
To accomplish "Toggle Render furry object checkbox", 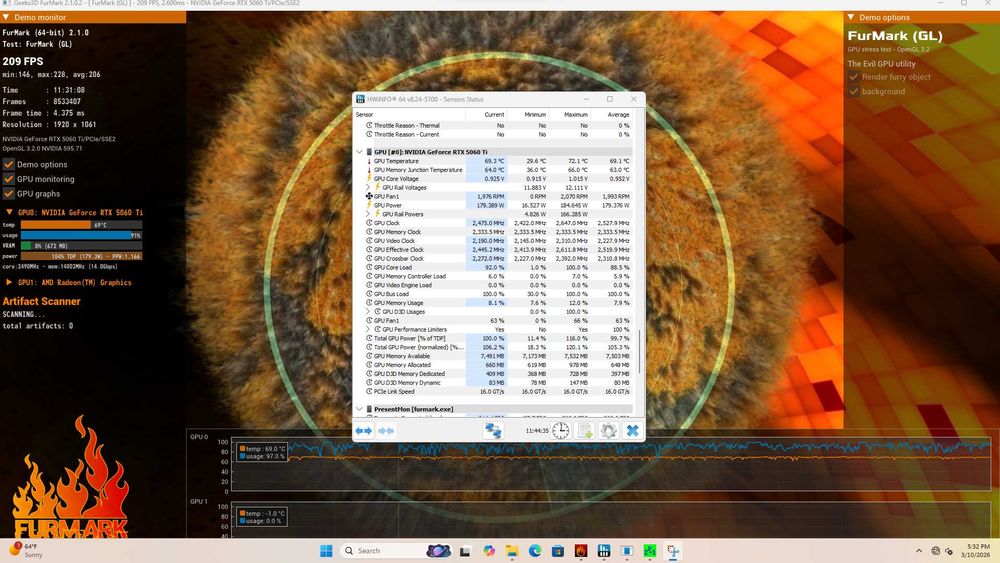I will pyautogui.click(x=853, y=77).
